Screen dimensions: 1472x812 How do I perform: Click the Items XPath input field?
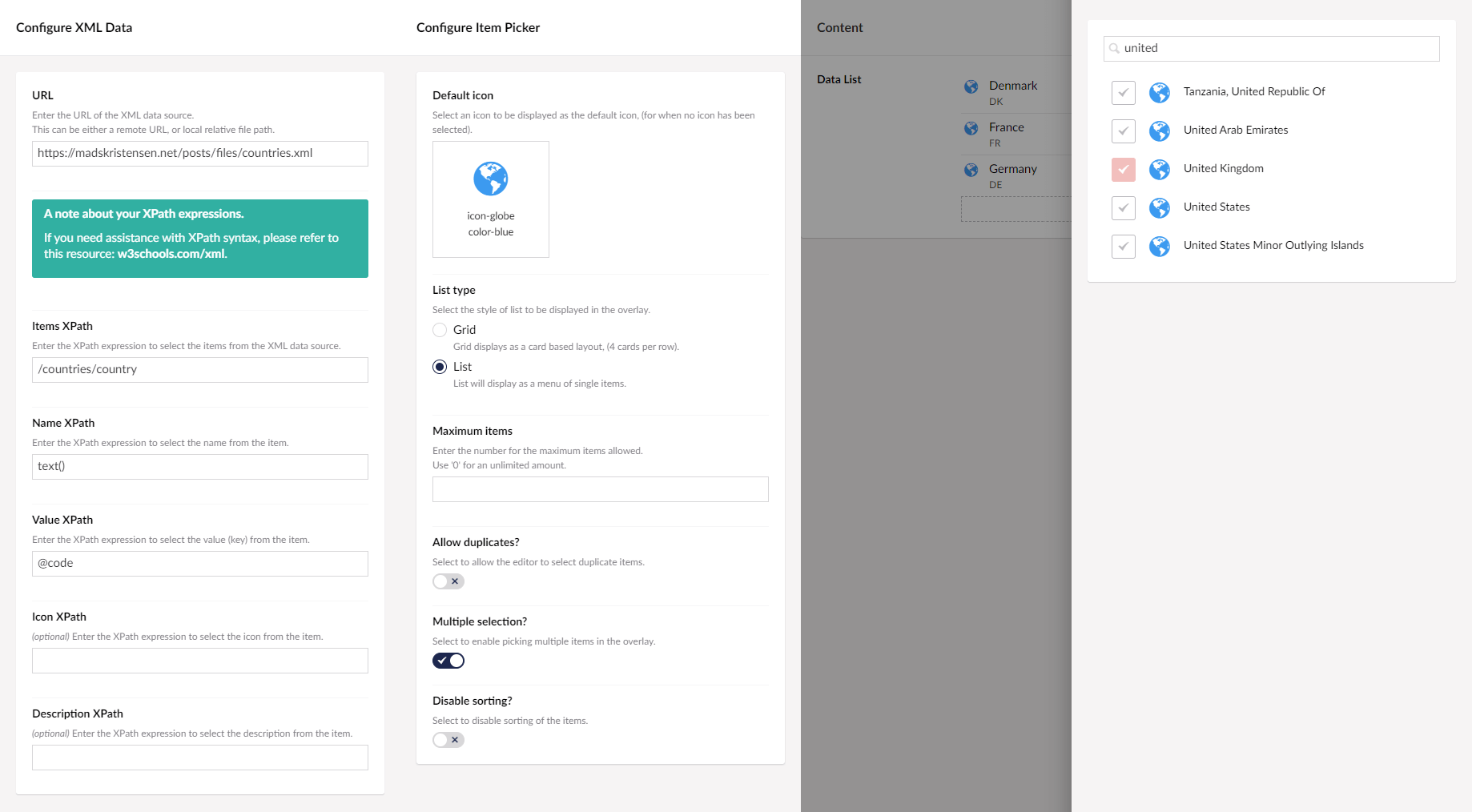(200, 370)
